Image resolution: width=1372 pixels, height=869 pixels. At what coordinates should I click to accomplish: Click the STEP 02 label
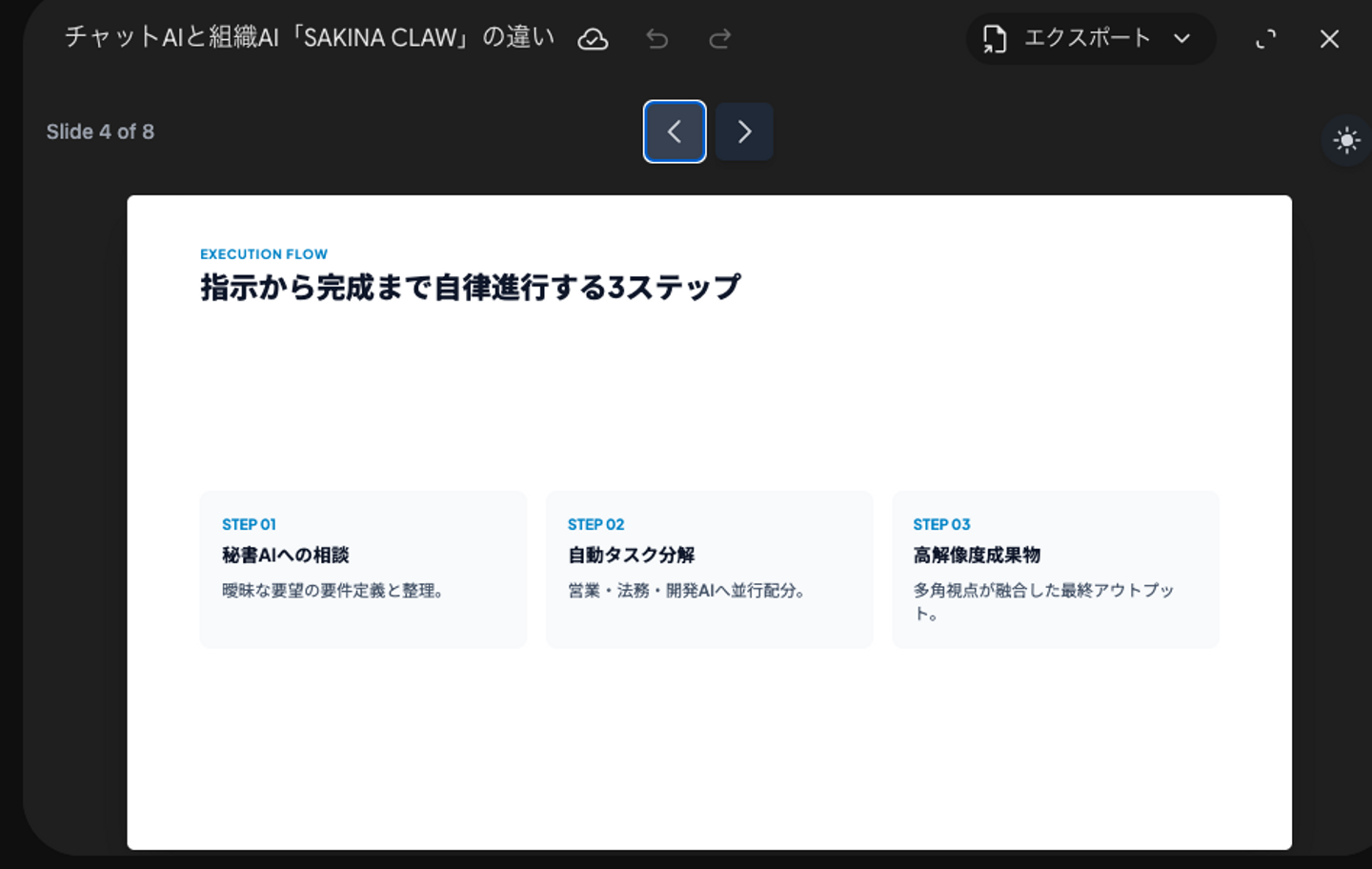(595, 524)
